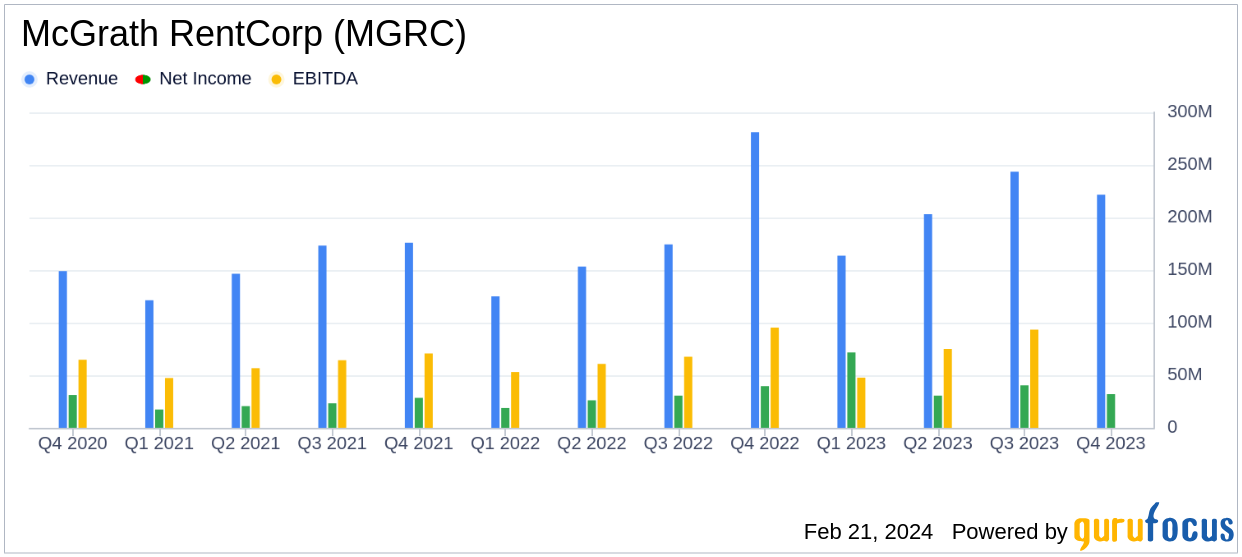Select the Q1 2022 revenue bar
Viewport: 1242px width, 557px height.
click(x=495, y=362)
